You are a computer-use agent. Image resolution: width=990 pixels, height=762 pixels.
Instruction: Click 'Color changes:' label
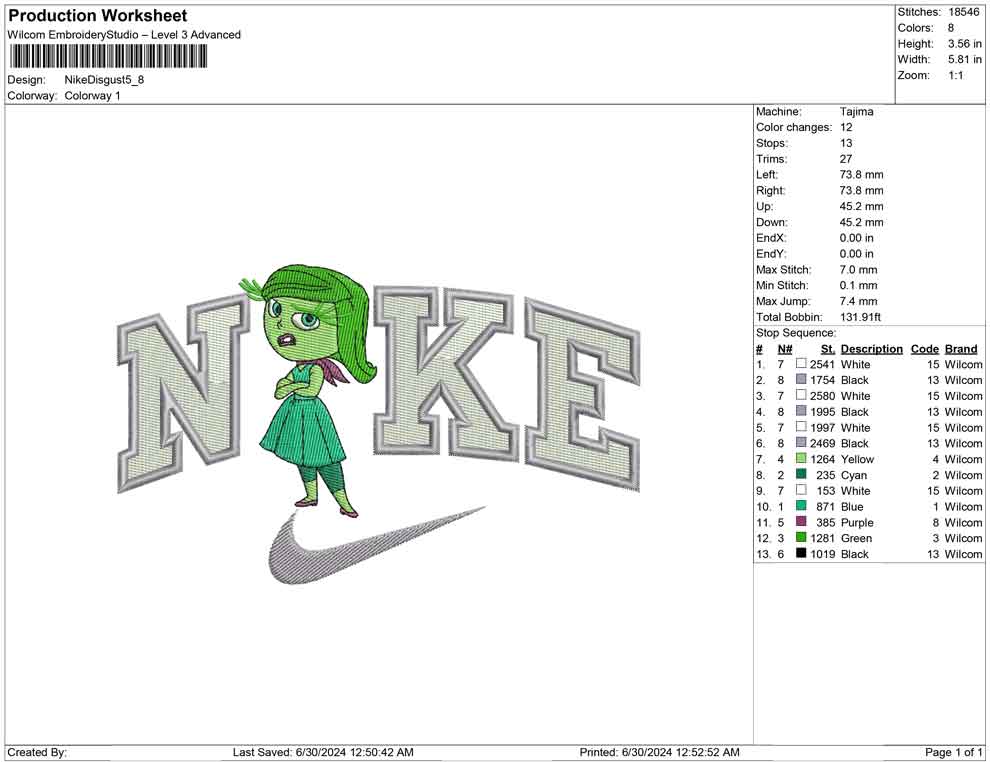click(794, 128)
